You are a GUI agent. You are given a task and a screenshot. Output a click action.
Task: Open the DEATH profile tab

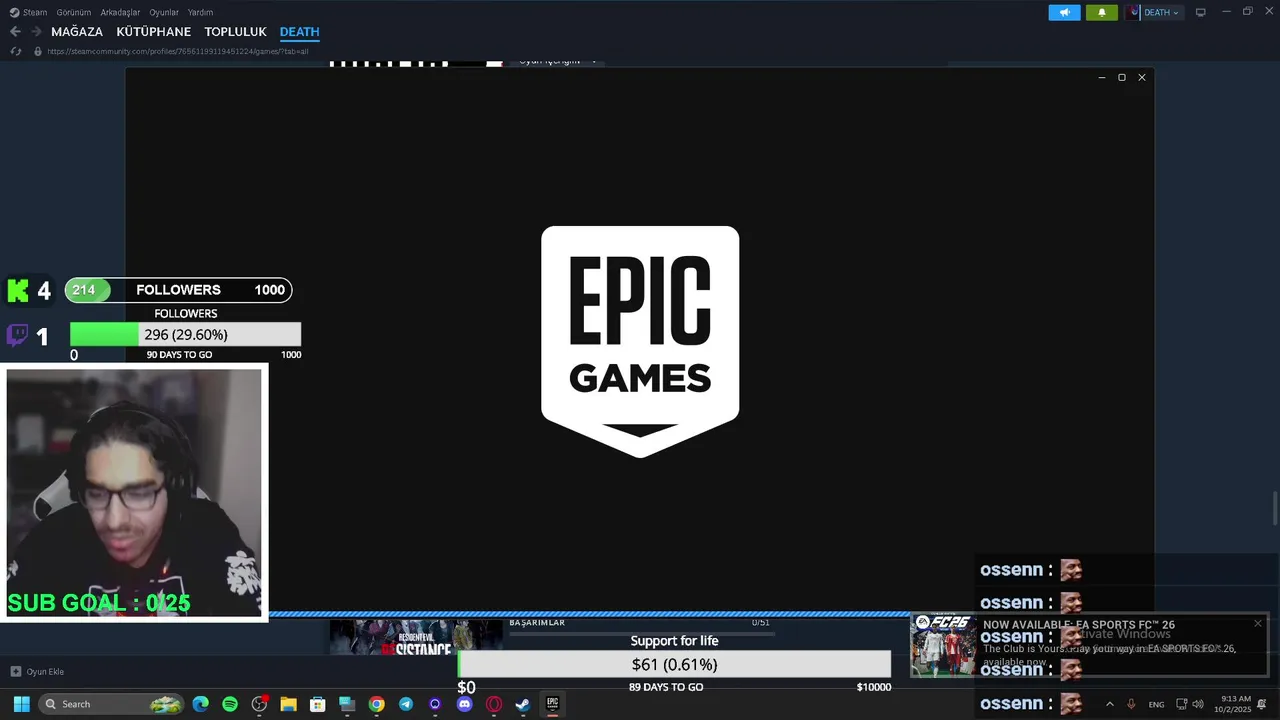[299, 32]
